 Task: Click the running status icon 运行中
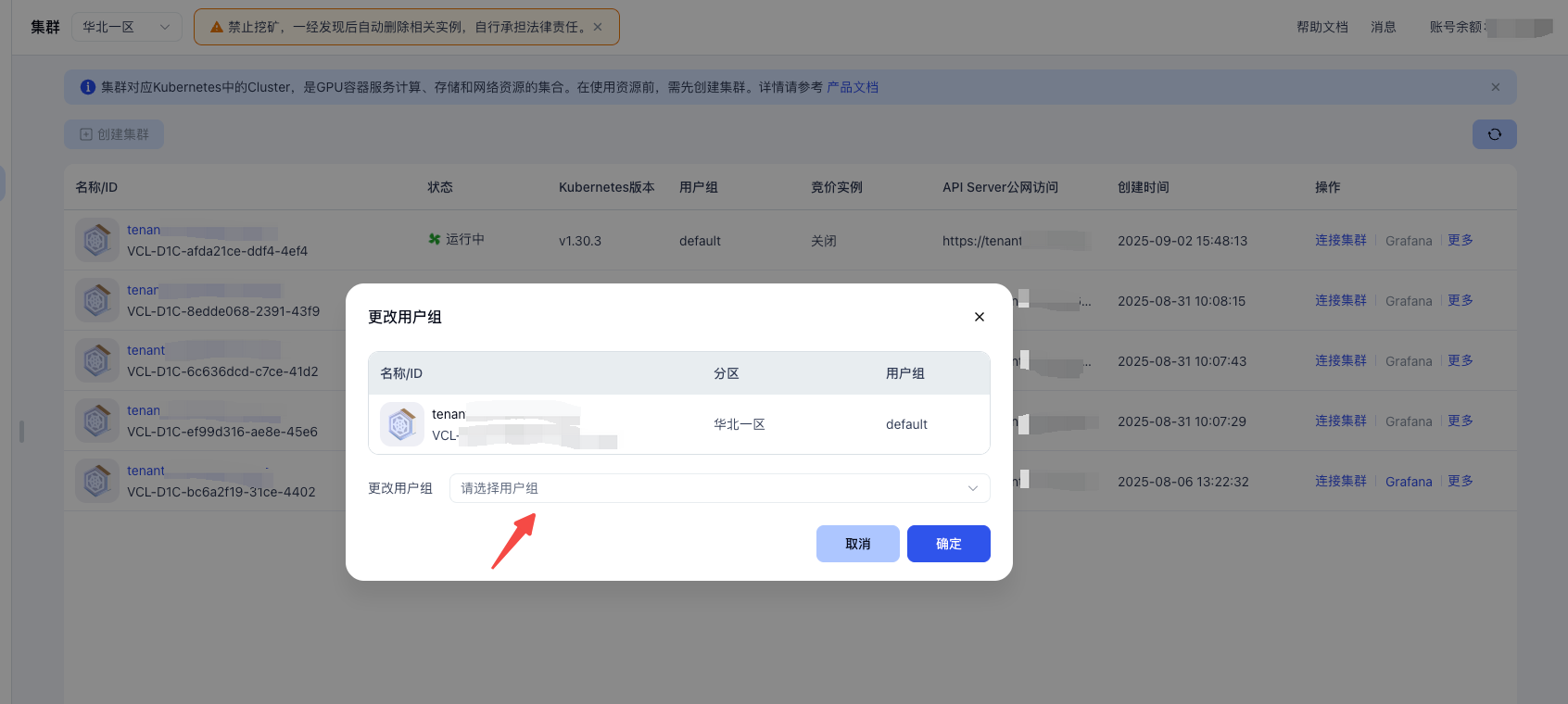434,239
